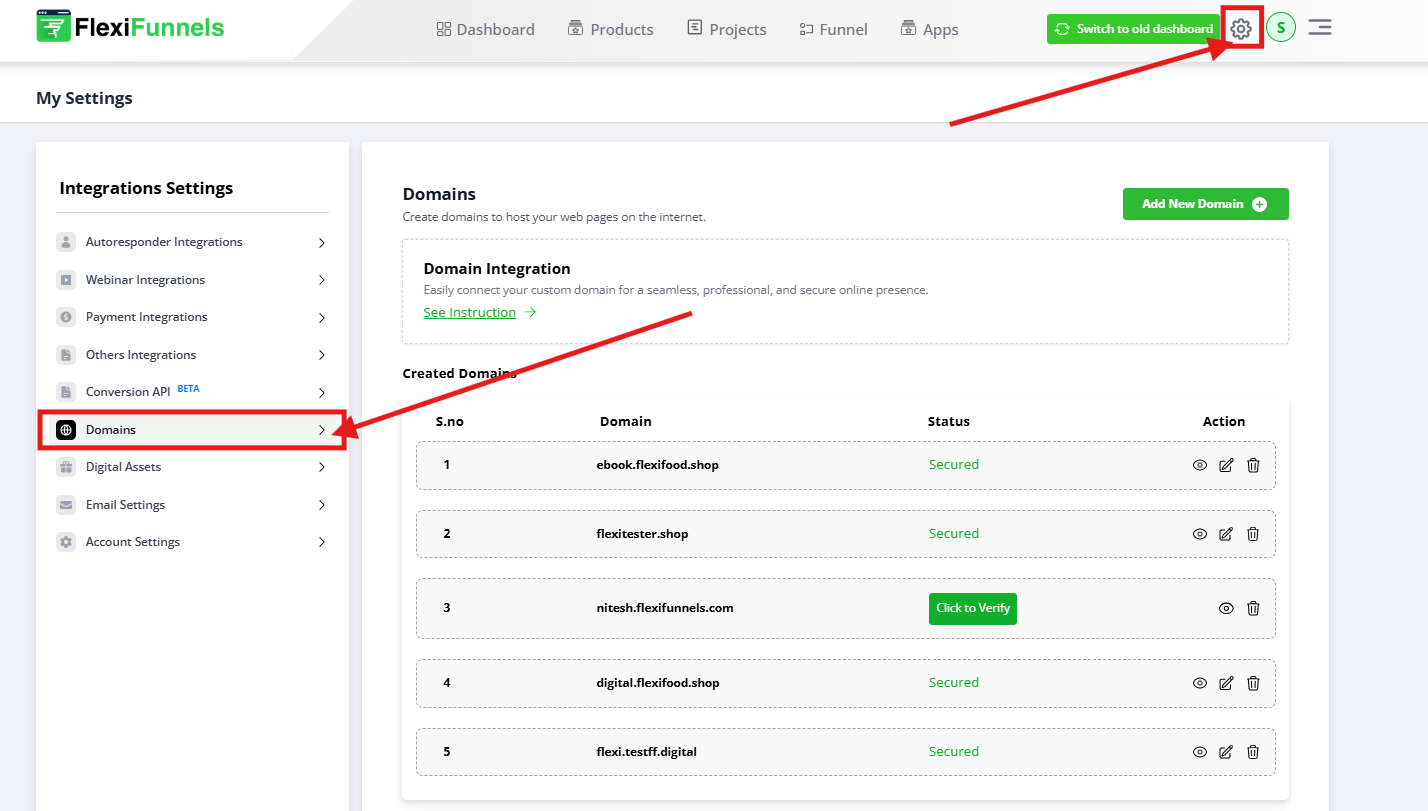Delete the flexi.testff.digital domain

1253,752
